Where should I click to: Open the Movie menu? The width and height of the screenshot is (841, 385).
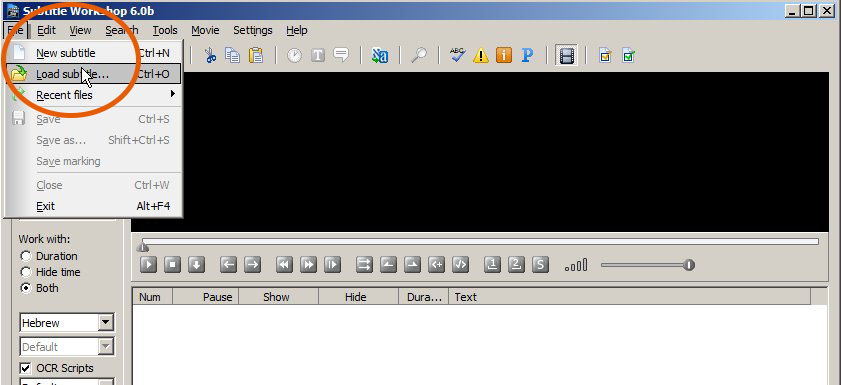coord(205,30)
